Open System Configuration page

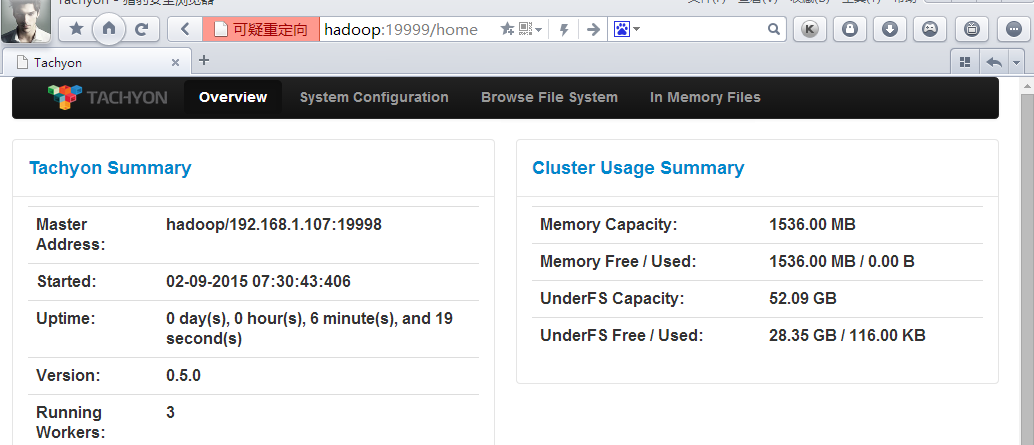coord(374,98)
